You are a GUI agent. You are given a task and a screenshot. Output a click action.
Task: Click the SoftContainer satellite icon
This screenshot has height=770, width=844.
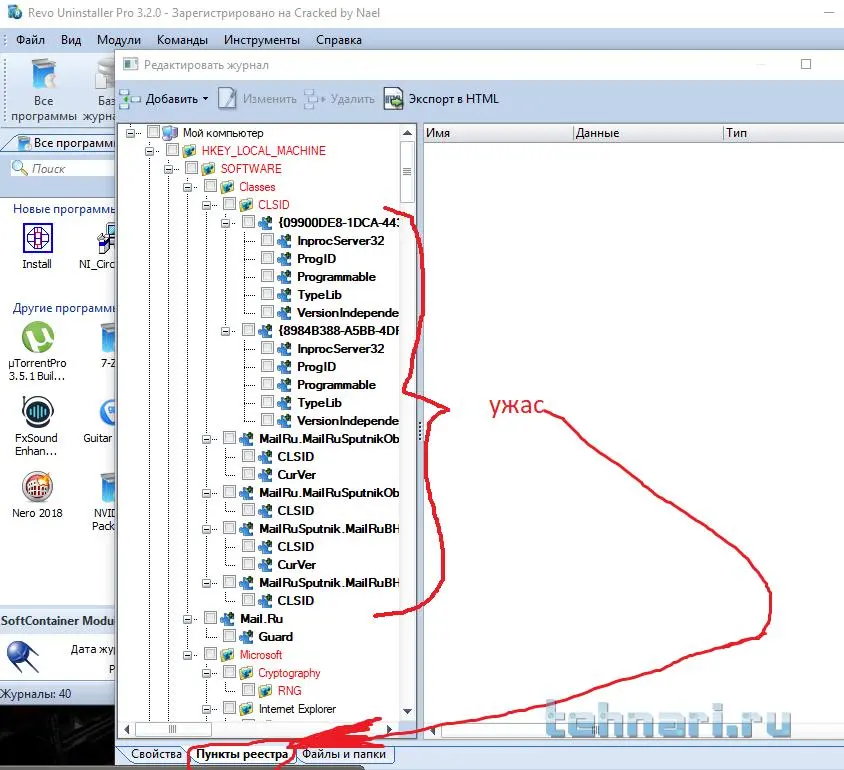click(x=23, y=656)
